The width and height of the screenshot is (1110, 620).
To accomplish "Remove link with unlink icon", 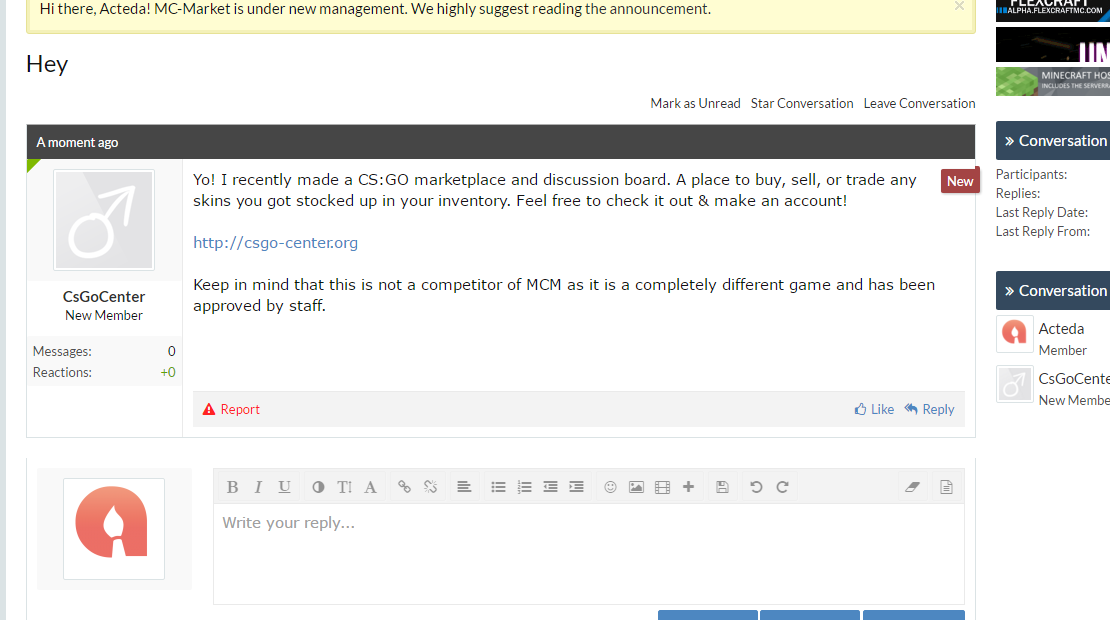I will pos(430,487).
